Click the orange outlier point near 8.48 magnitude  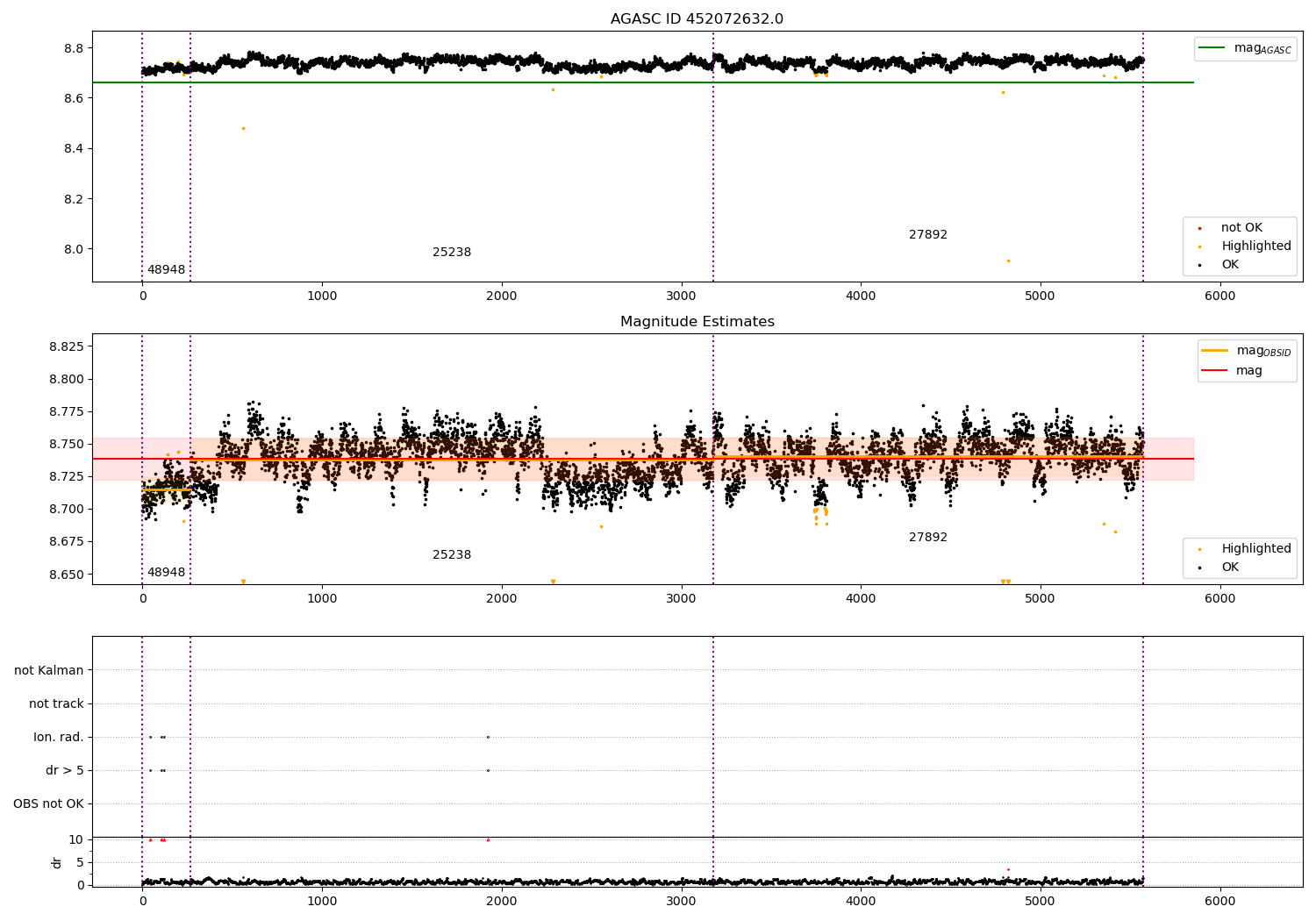coord(243,128)
